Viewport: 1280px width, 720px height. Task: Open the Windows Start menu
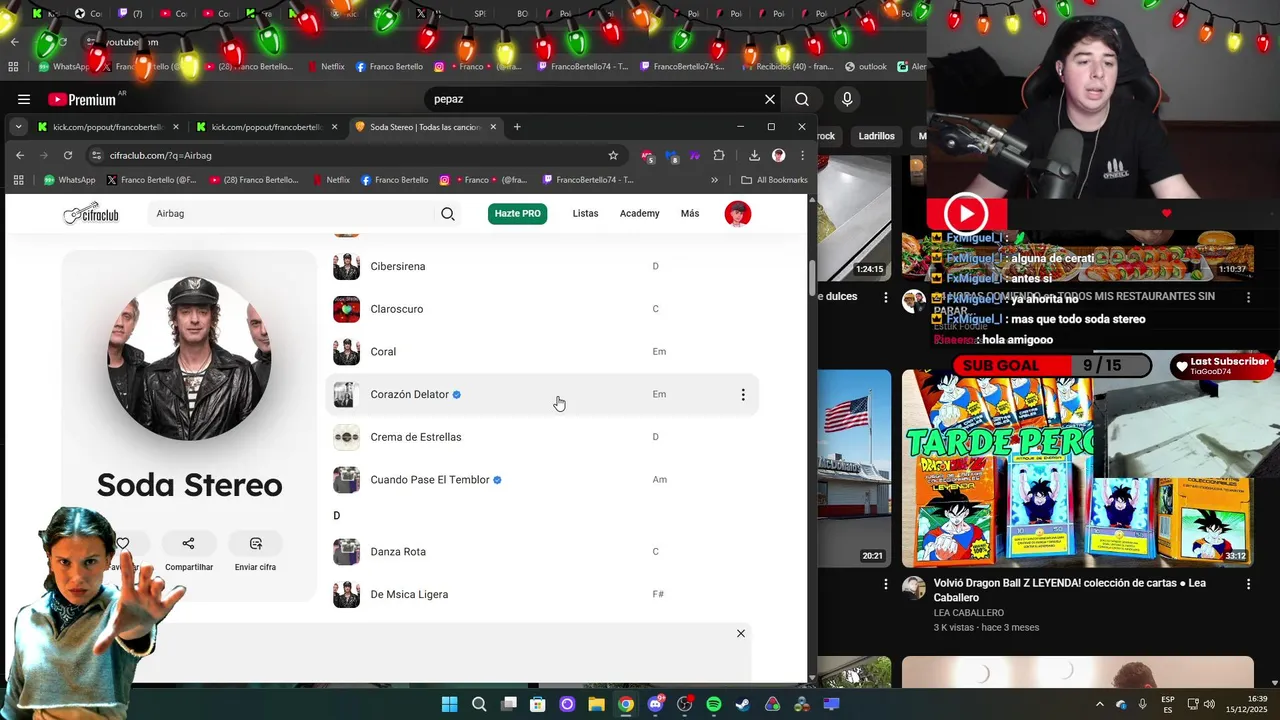tap(450, 704)
